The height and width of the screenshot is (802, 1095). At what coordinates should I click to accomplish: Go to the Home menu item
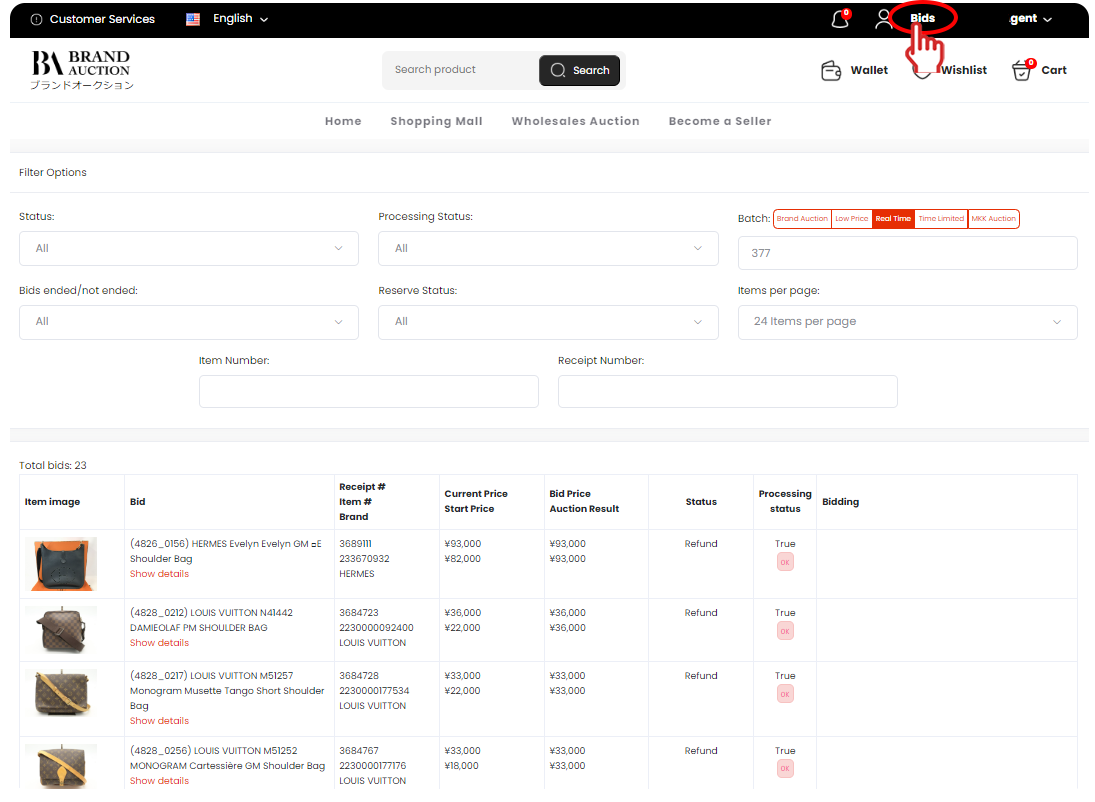point(343,122)
